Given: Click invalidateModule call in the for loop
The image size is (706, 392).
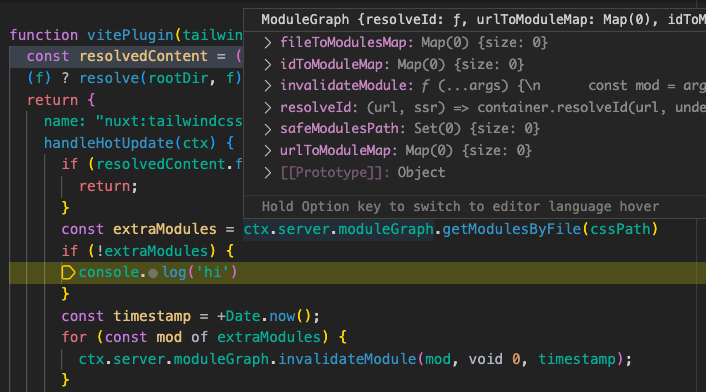Looking at the screenshot, I should (347, 359).
